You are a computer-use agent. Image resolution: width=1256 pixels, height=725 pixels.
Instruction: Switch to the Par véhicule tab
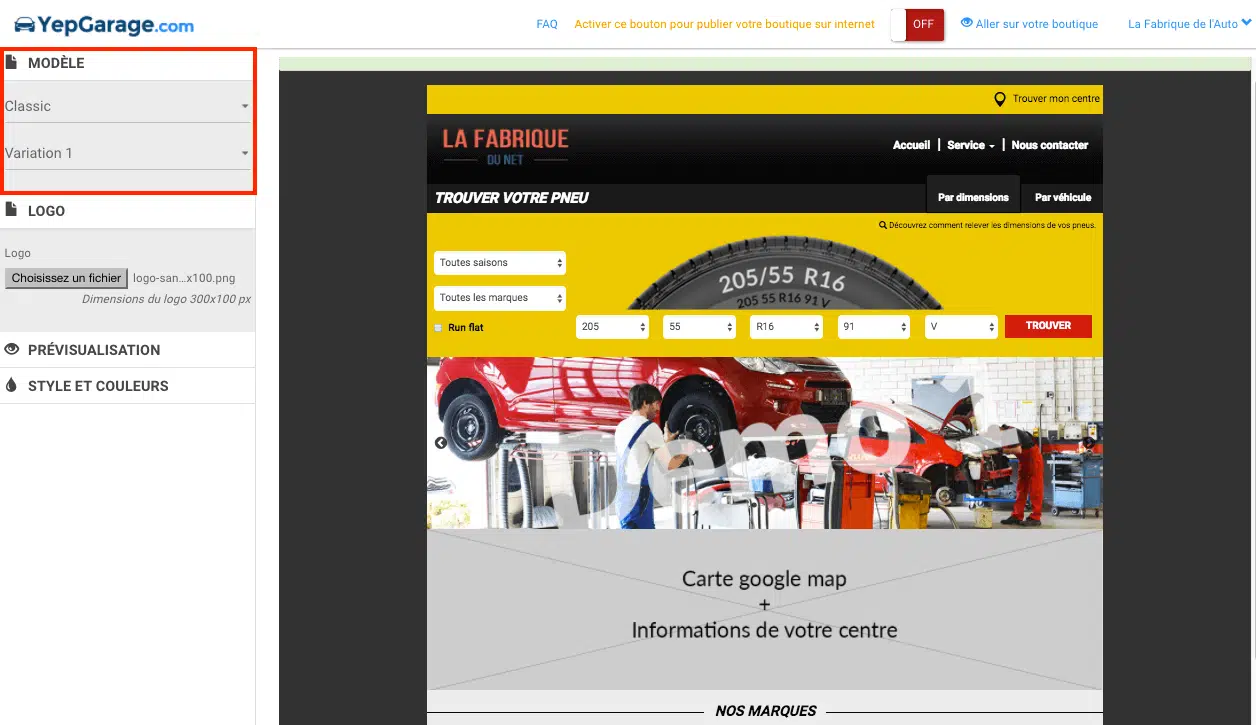1062,198
